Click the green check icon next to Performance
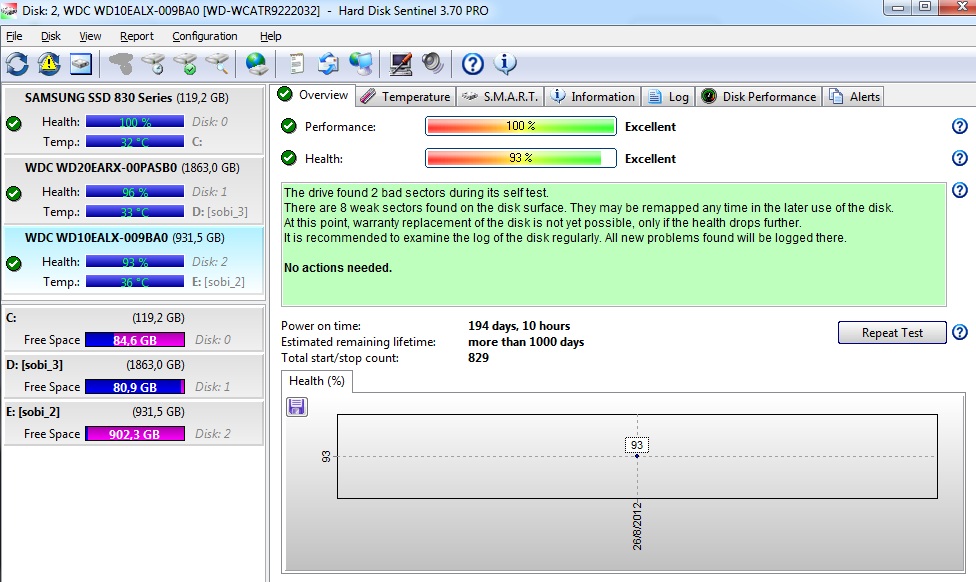The image size is (976, 582). [x=288, y=126]
